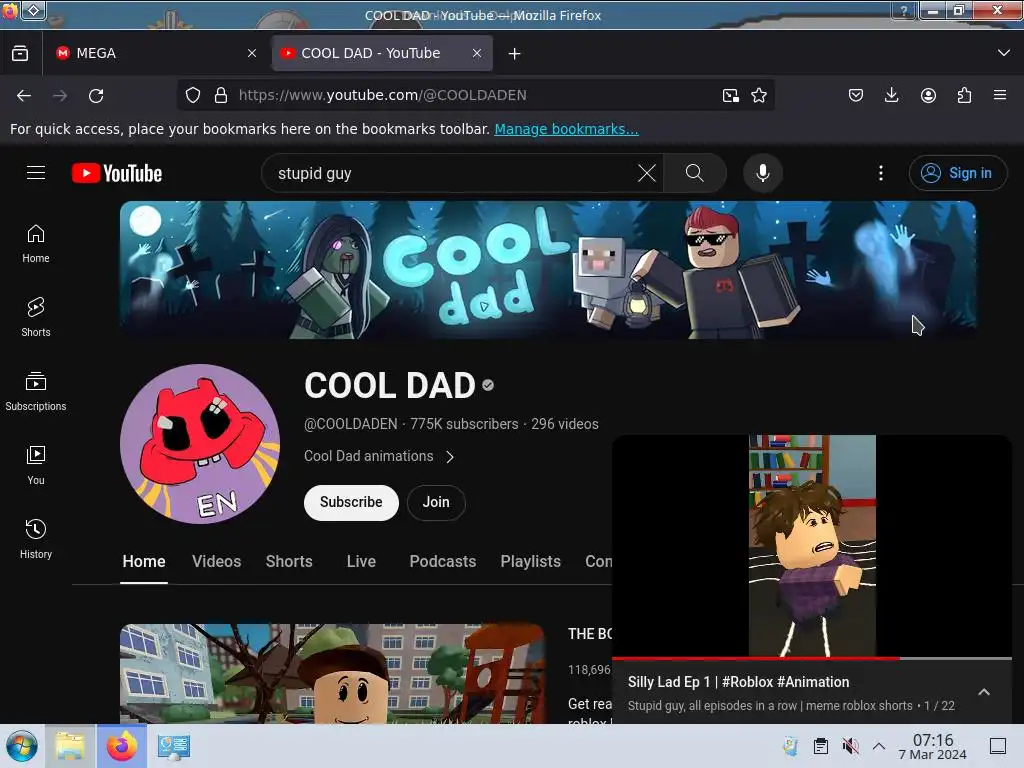Screen dimensions: 1024x768
Task: Click the Join button
Action: point(436,502)
